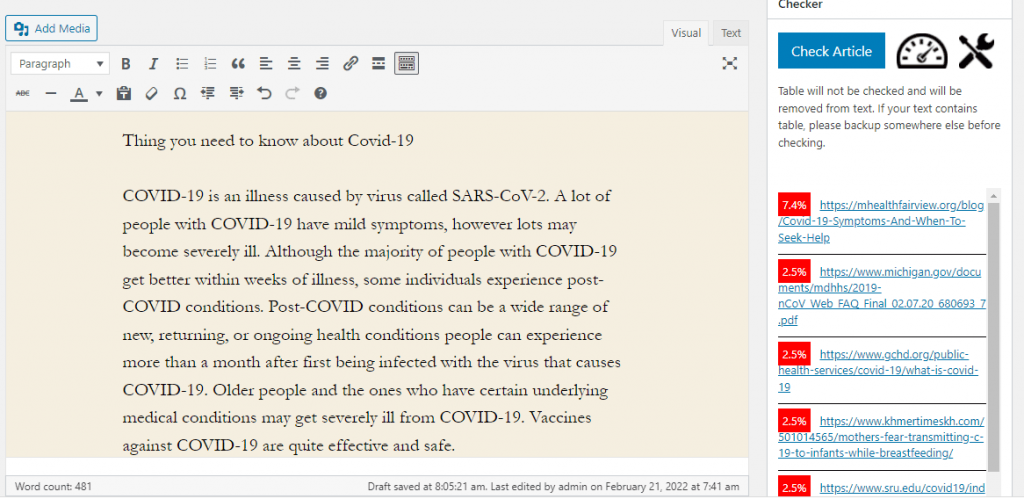Screen dimensions: 1024x499
Task: Click the 'Thing you need to know' title line
Action: [x=268, y=140]
